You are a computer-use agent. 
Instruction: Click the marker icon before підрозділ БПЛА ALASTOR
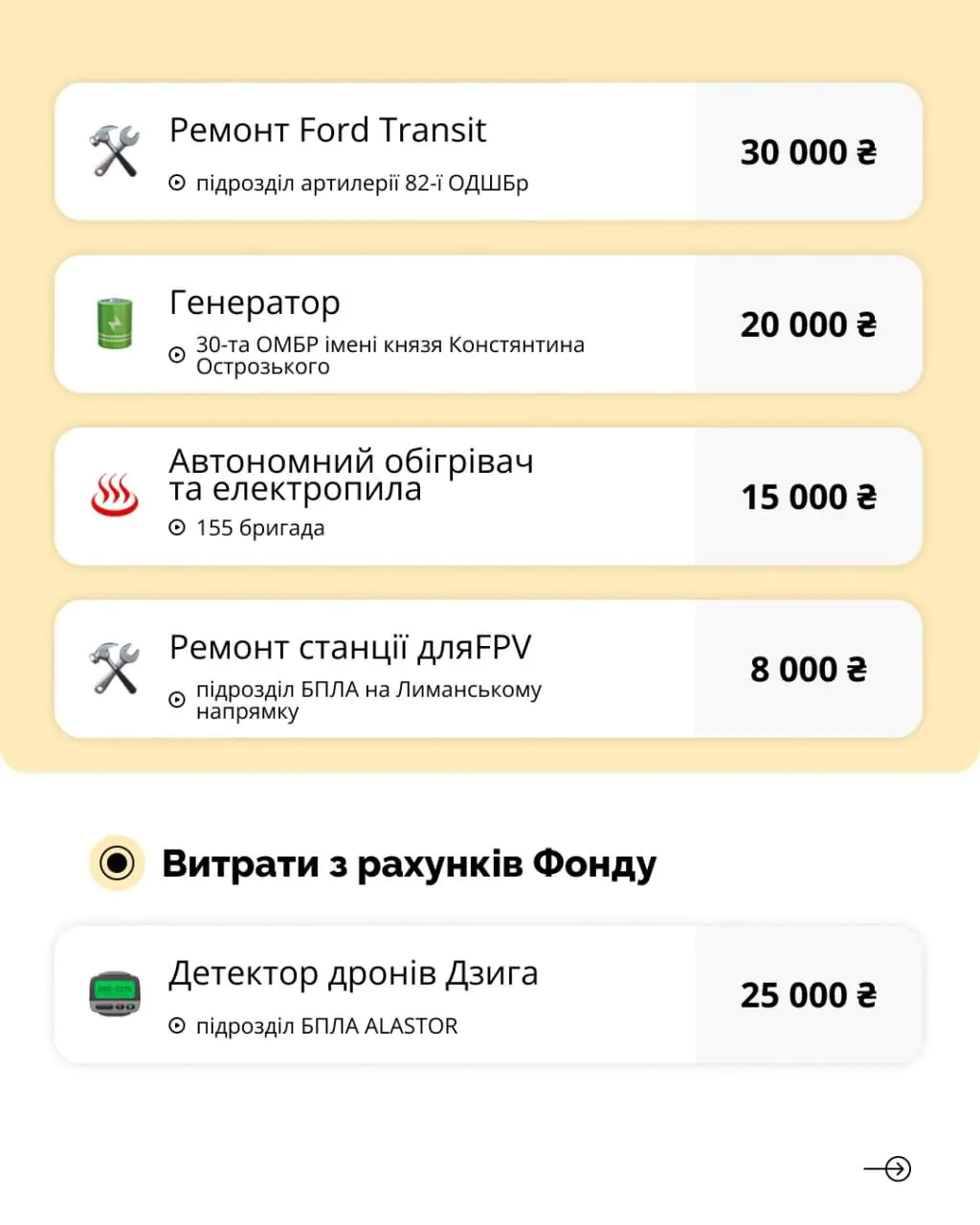(x=177, y=1026)
